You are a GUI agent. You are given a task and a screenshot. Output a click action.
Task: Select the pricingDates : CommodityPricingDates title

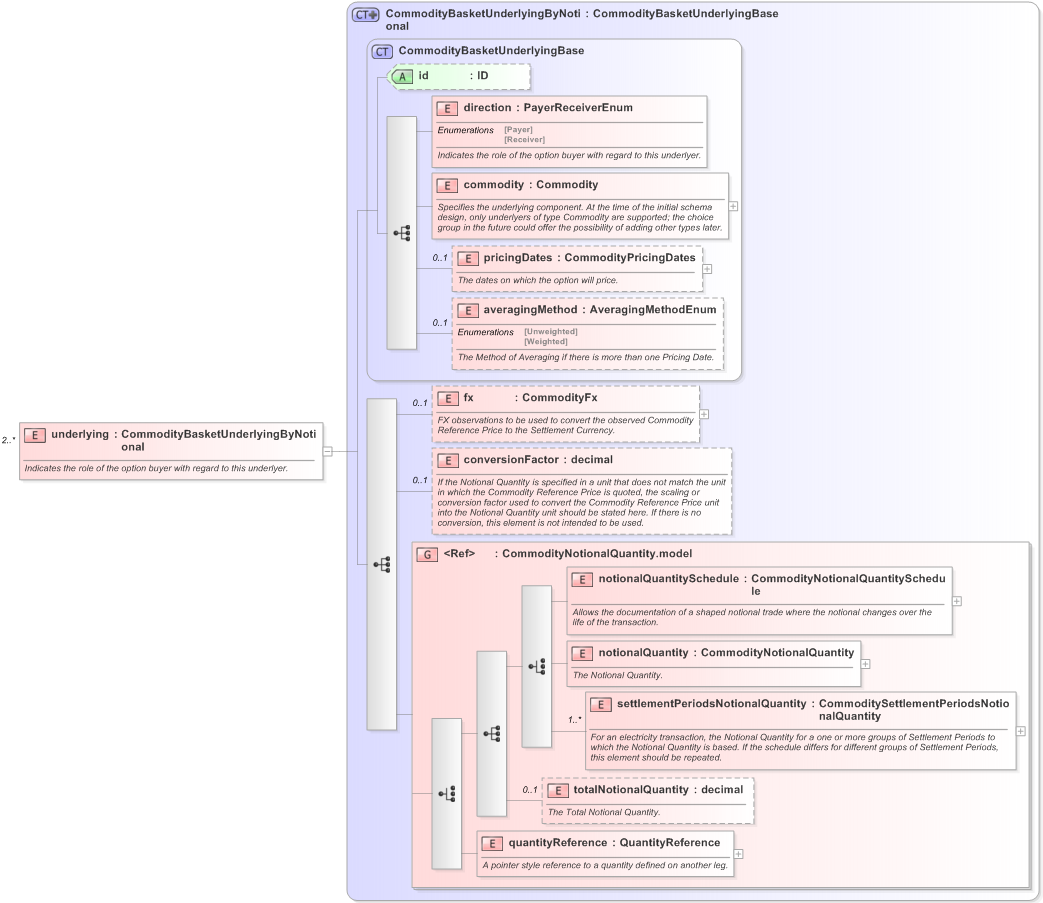589,258
